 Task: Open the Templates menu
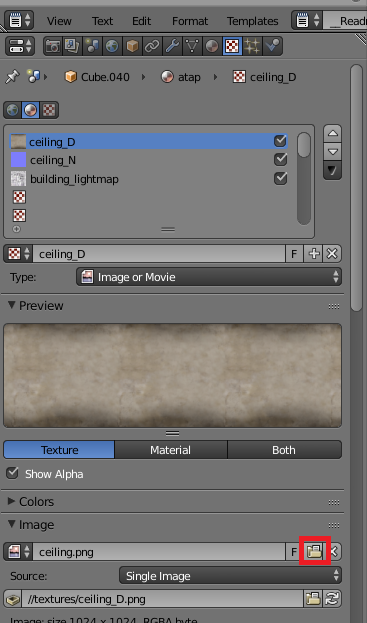click(253, 21)
